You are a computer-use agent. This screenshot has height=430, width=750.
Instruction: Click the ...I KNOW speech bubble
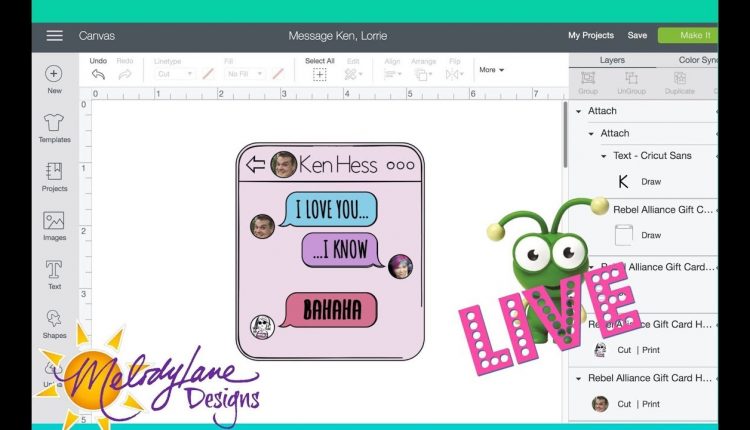click(x=342, y=250)
